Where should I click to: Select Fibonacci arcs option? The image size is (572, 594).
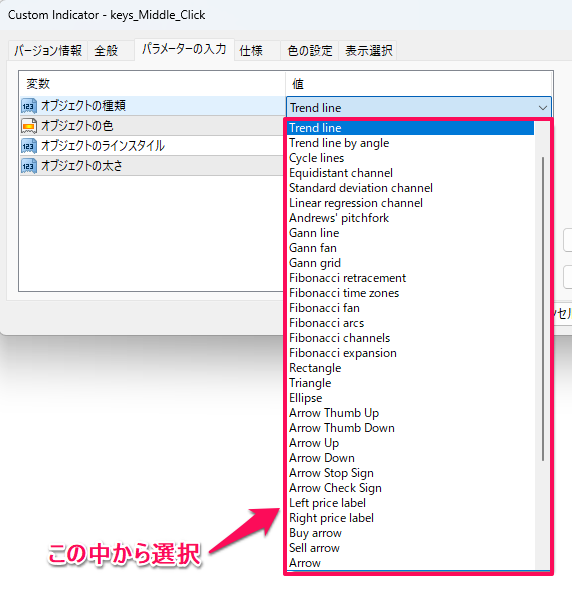pos(410,323)
